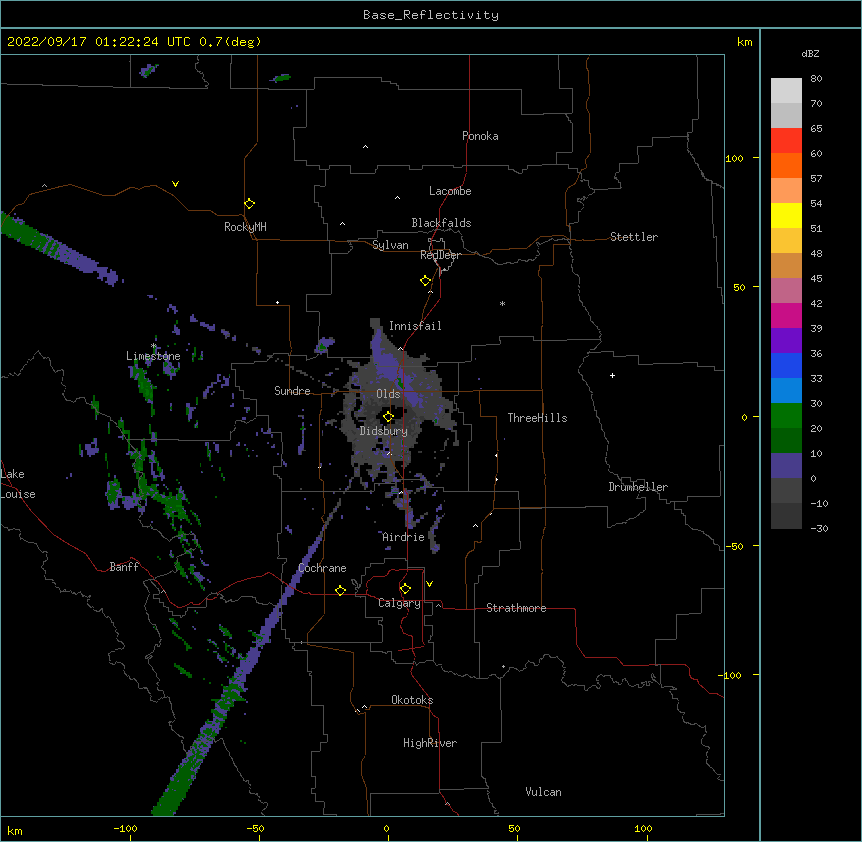This screenshot has height=842, width=862.
Task: Click the Didsbury town label
Action: point(384,431)
